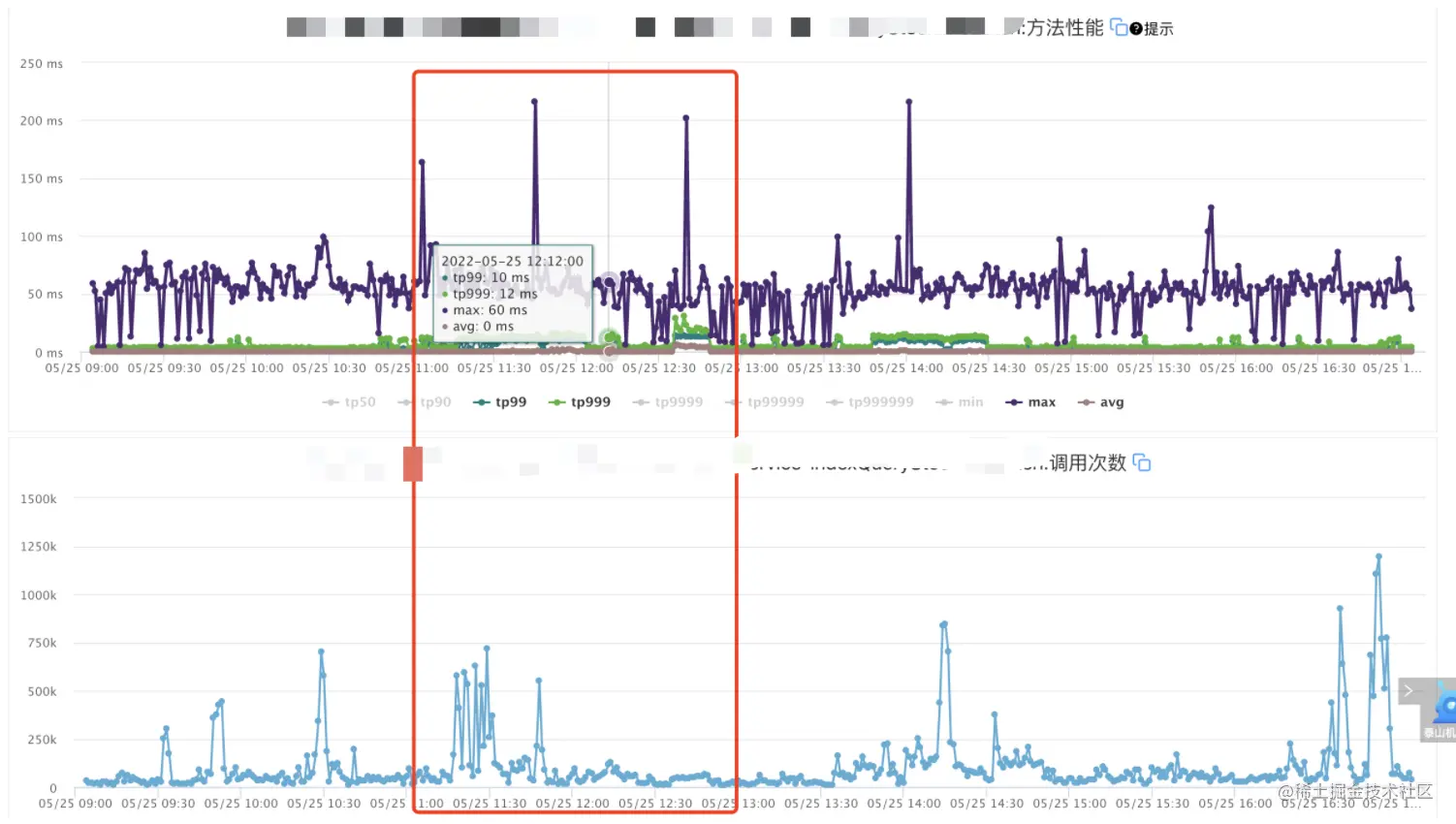Expand the side panel arrow tab
Image resolution: width=1456 pixels, height=824 pixels.
point(1409,690)
